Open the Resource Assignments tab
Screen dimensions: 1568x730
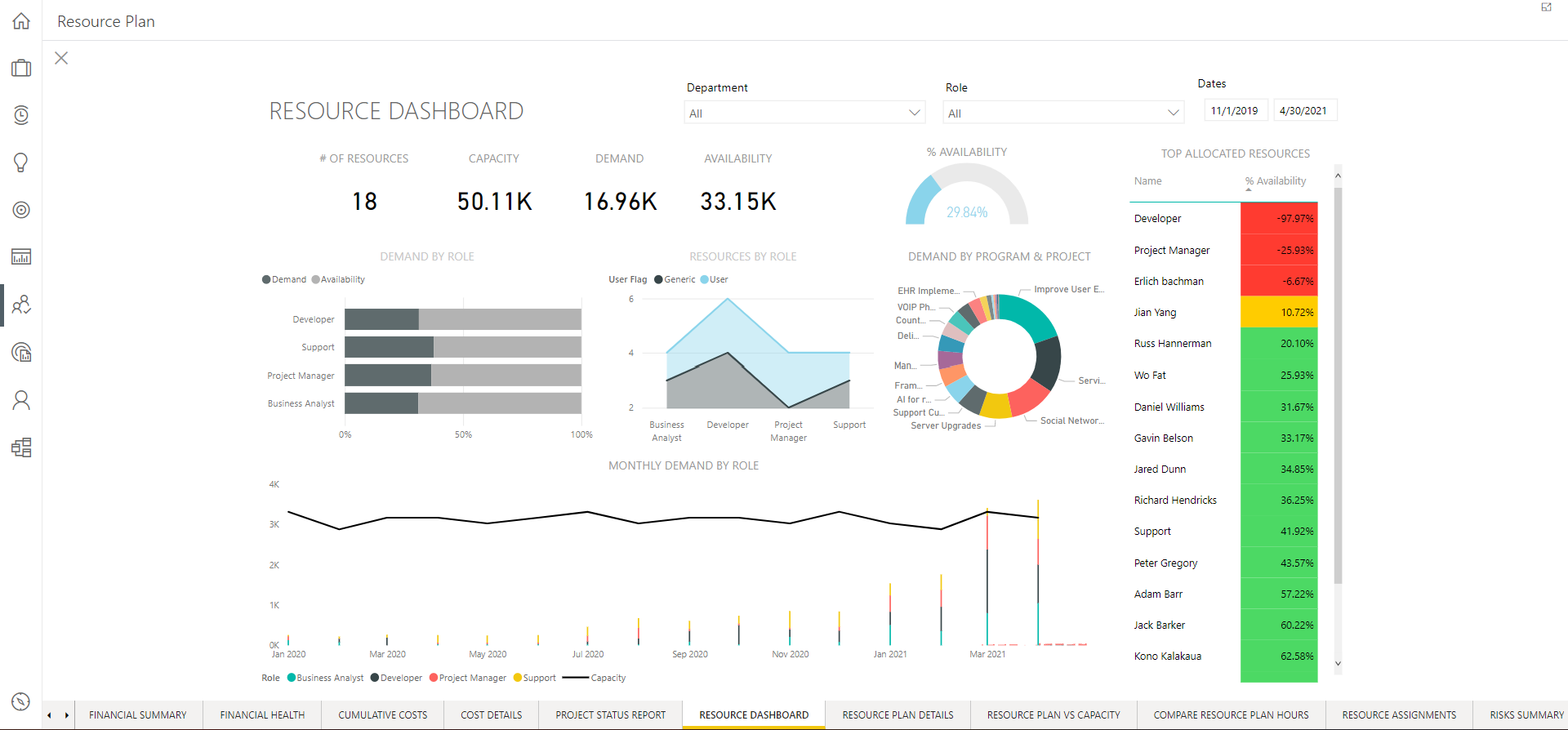coord(1399,714)
